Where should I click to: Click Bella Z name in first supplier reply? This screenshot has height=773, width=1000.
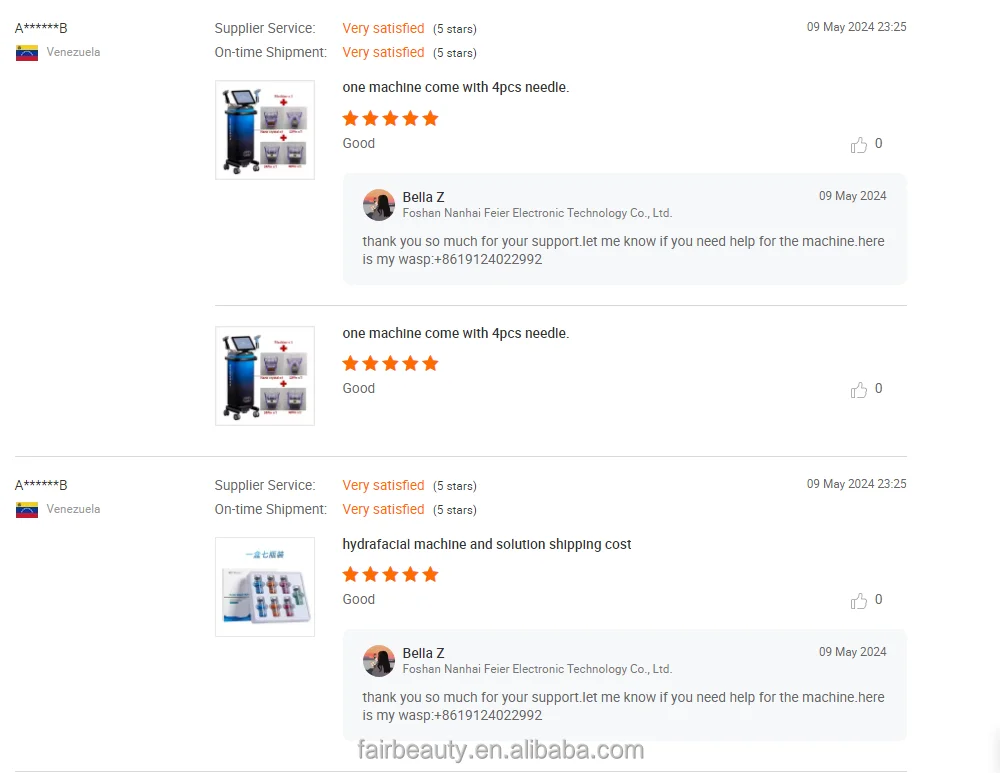click(423, 197)
